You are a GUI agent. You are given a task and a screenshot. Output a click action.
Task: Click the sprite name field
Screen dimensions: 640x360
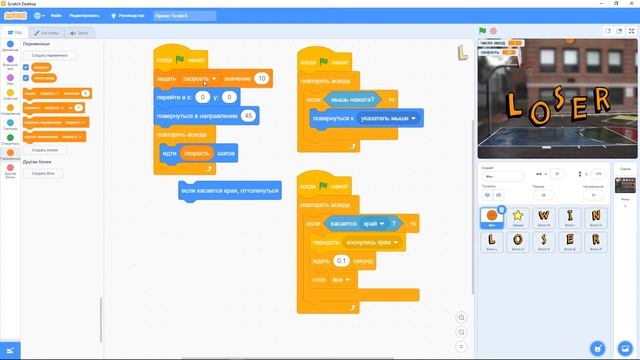point(502,176)
